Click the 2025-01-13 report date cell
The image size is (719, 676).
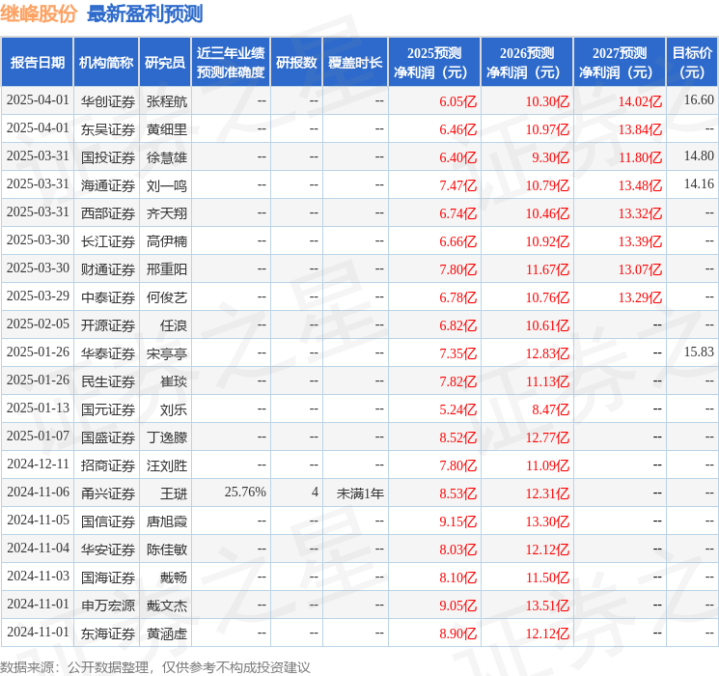coord(38,408)
